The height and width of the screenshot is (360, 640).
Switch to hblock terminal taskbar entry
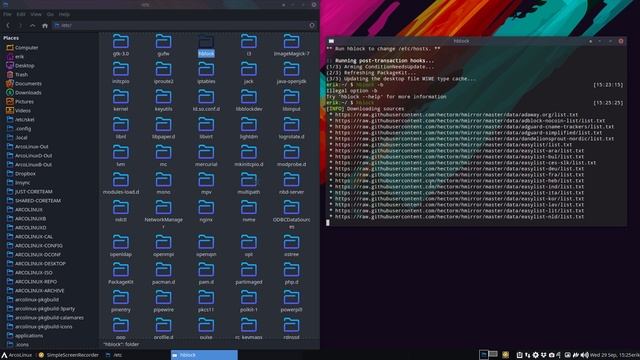(x=204, y=355)
